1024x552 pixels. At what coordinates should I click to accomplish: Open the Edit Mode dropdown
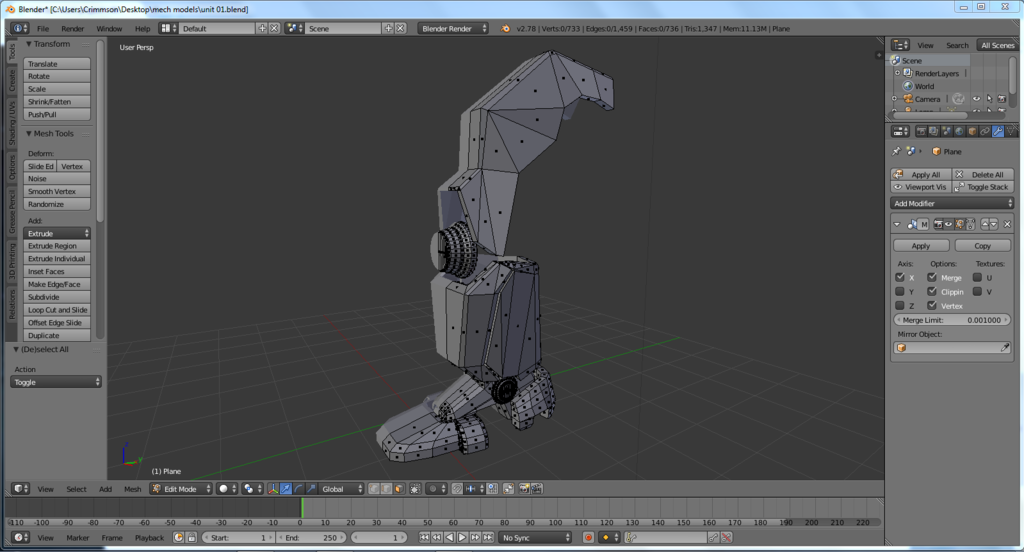pos(181,489)
